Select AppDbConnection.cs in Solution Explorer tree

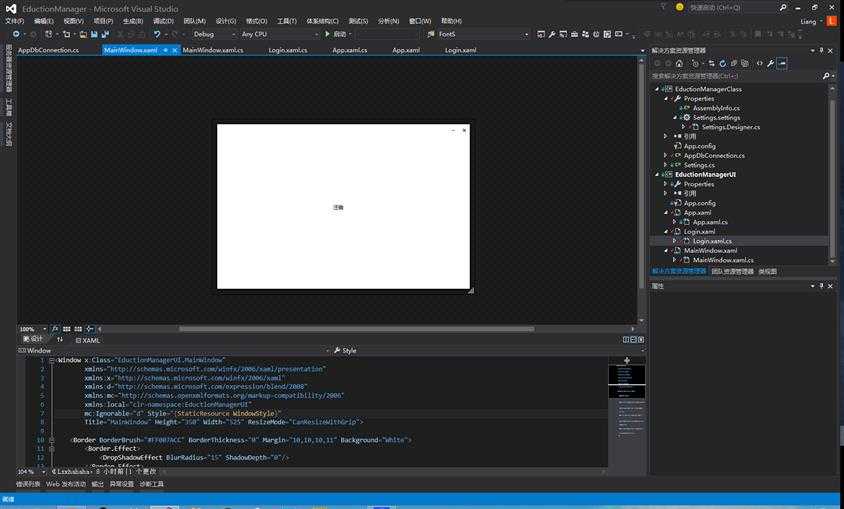[714, 155]
